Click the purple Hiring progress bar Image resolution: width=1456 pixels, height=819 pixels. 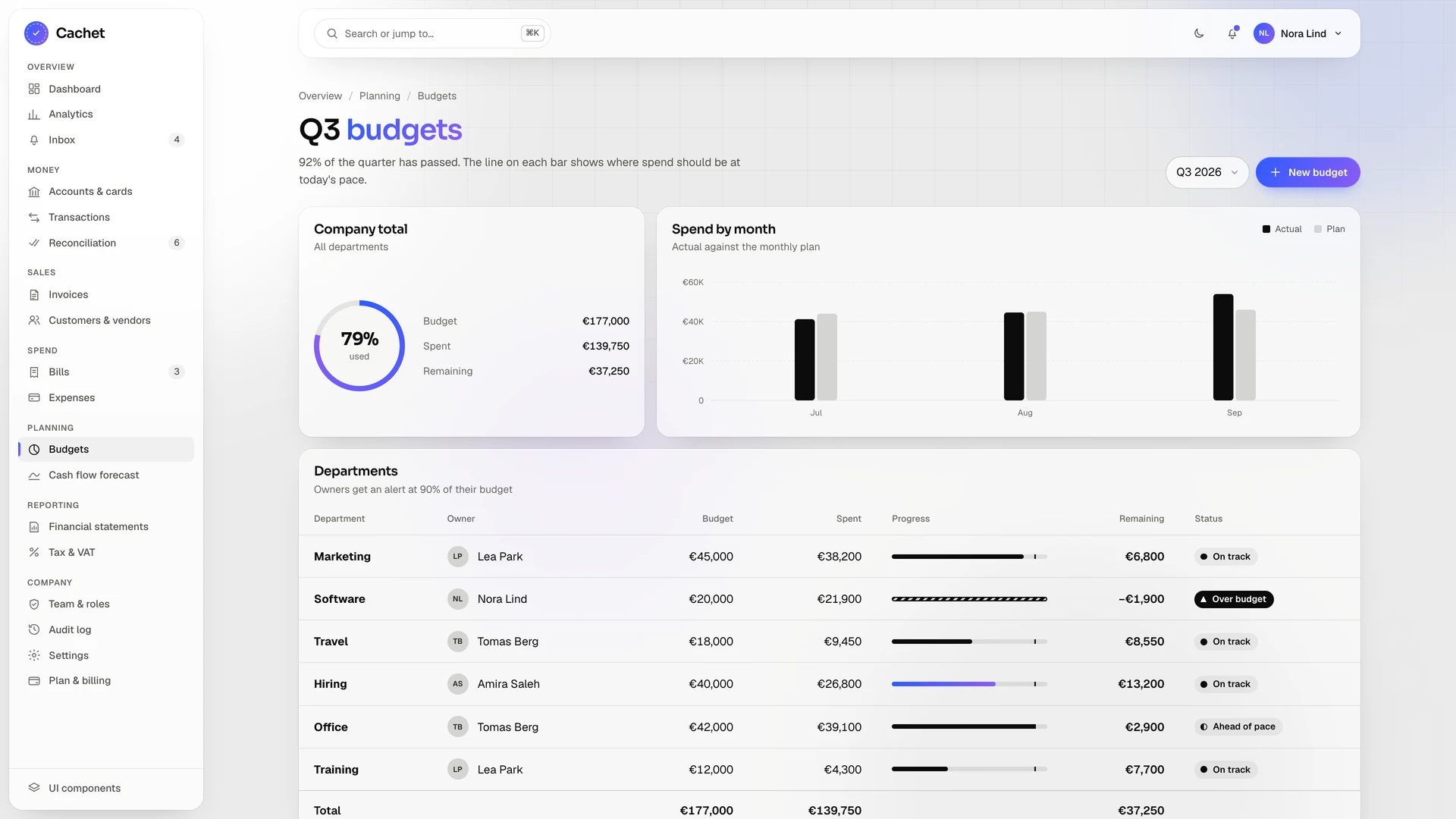click(969, 684)
